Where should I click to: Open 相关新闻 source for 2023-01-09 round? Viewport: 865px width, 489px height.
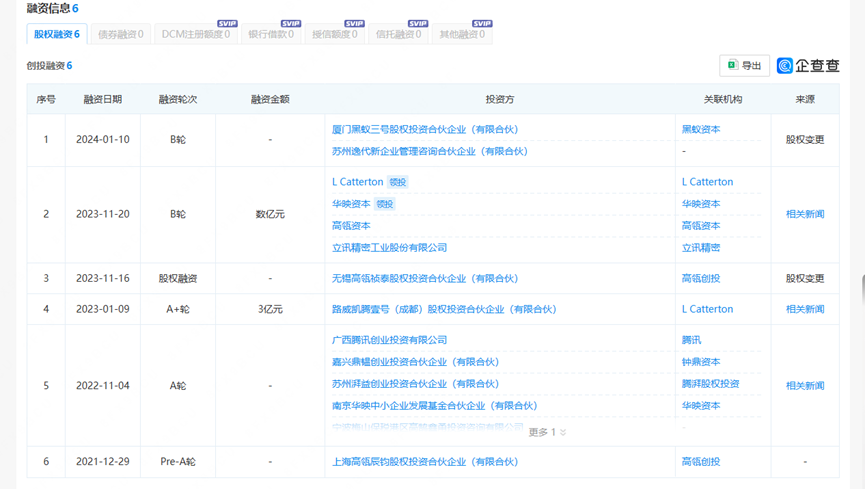(x=805, y=309)
